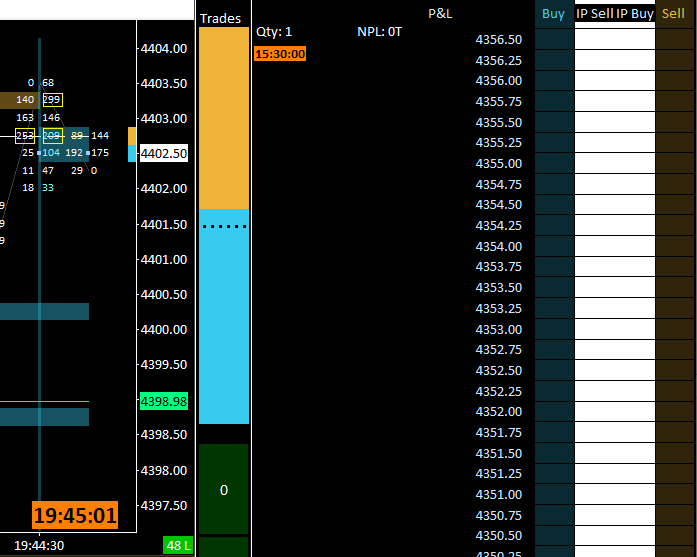This screenshot has height=557, width=697.
Task: Click the Buy column header
Action: click(553, 14)
